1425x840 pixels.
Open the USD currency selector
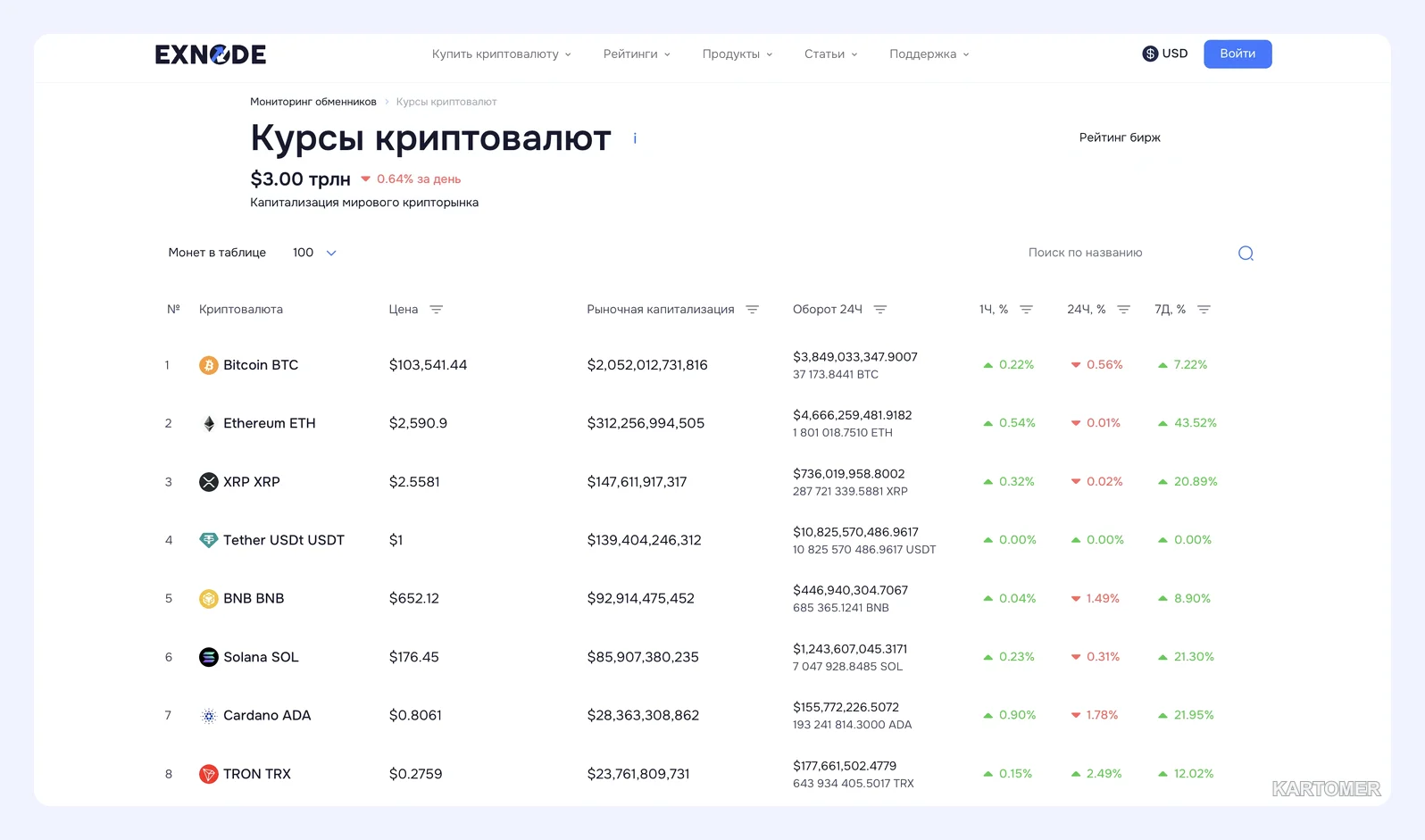click(x=1165, y=54)
